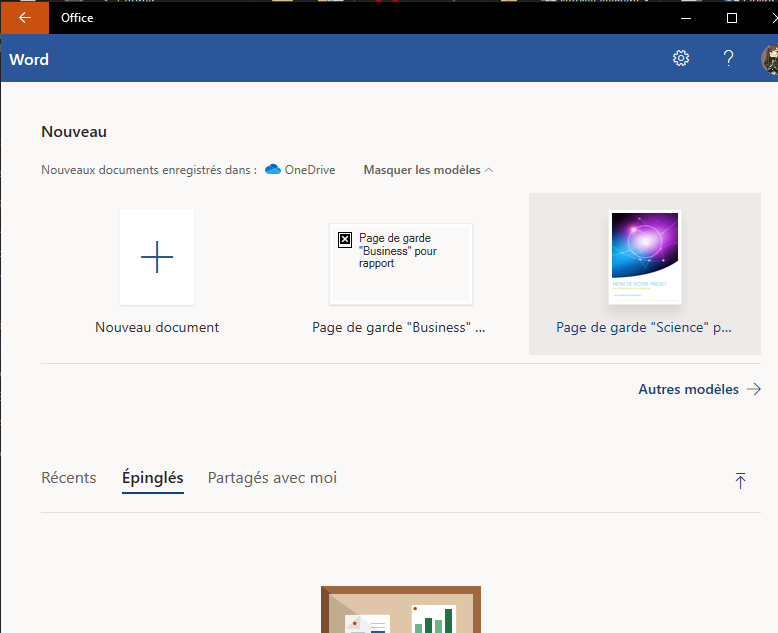Click the Page de garde "Science" label
The image size is (778, 633).
tap(644, 327)
